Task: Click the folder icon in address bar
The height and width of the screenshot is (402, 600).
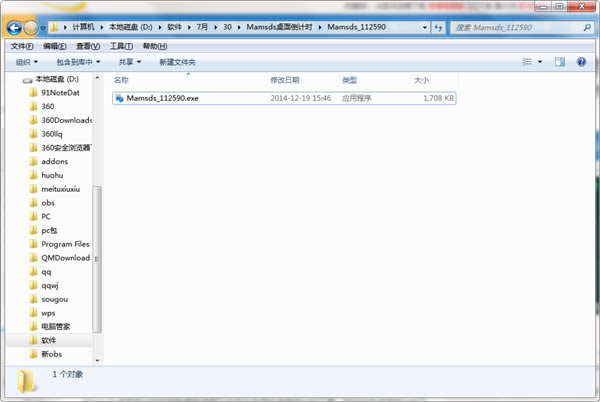Action: pyautogui.click(x=54, y=27)
